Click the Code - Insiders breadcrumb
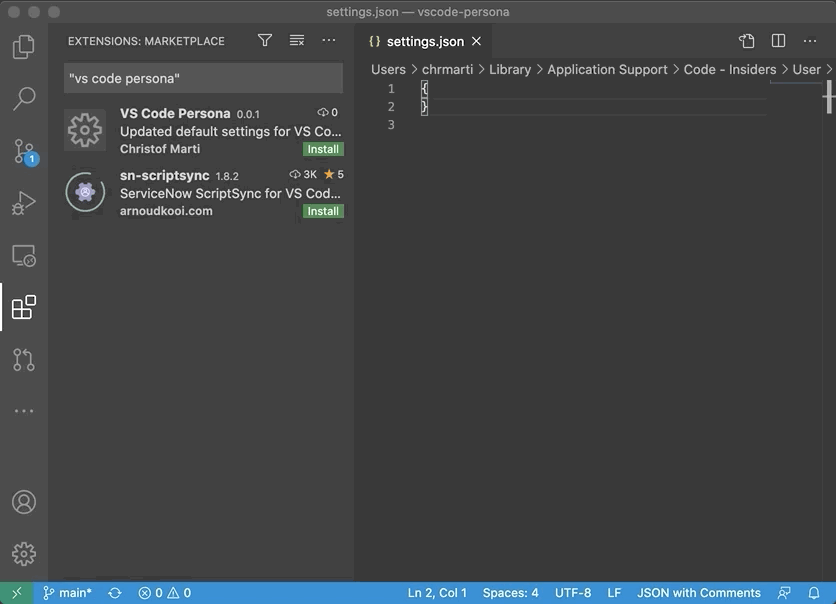836x604 pixels. coord(730,70)
